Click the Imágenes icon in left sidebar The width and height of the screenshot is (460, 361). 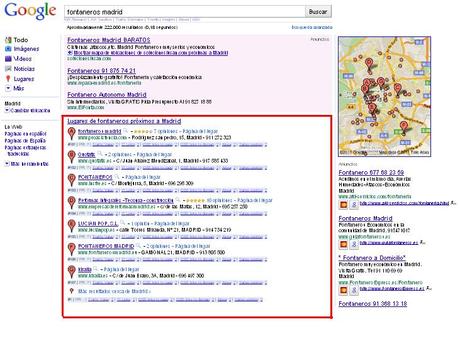point(8,49)
